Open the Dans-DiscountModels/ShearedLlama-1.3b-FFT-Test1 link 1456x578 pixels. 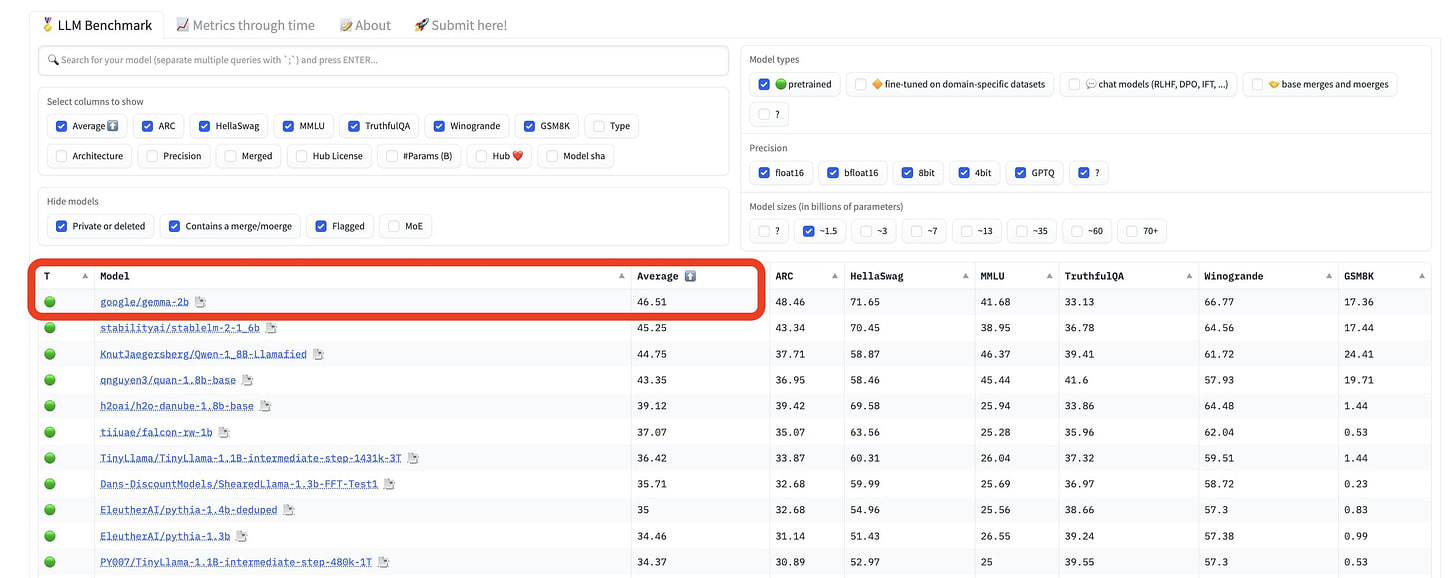pos(239,484)
